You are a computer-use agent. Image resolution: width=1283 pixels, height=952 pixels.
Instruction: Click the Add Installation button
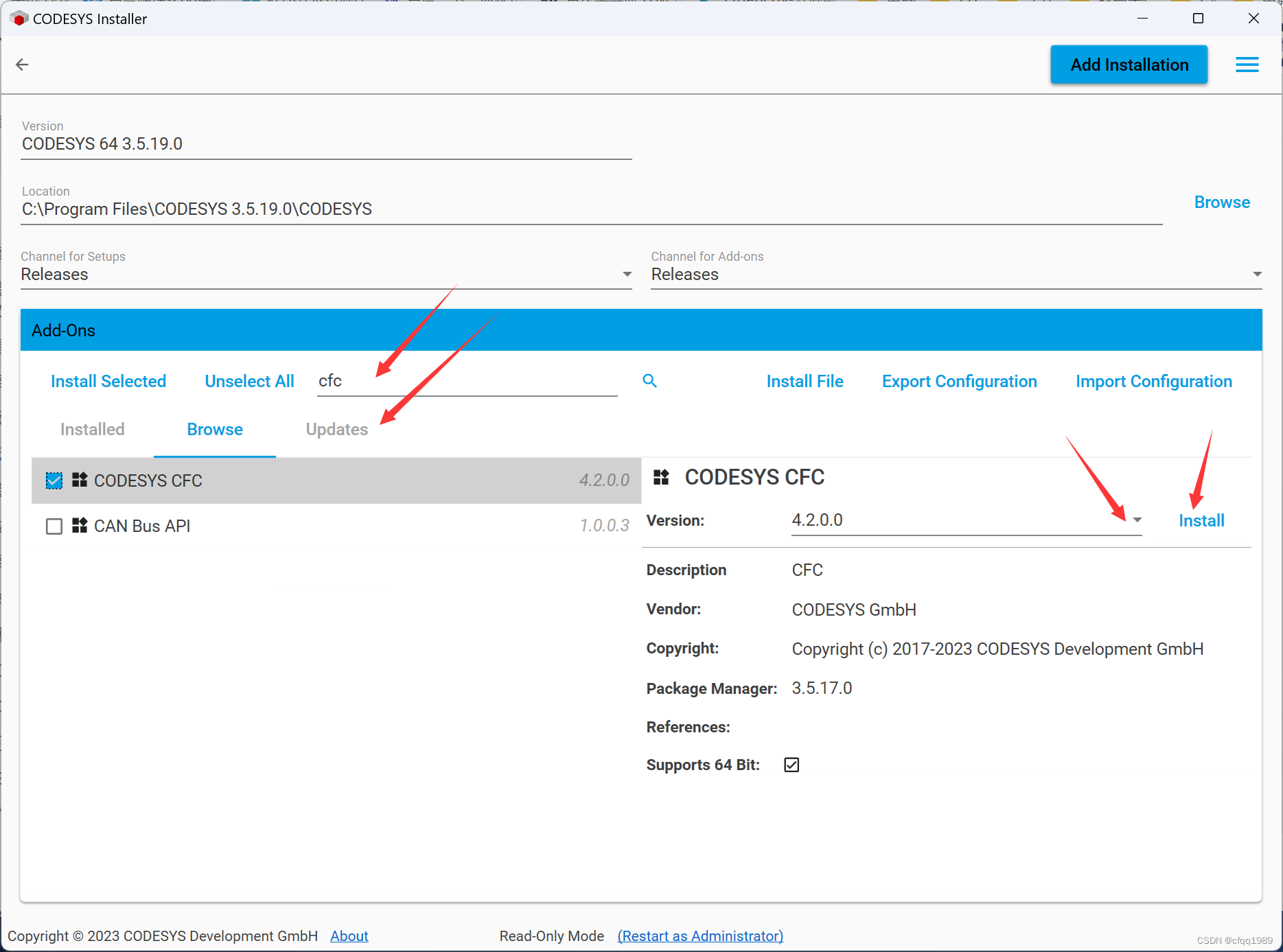(1129, 65)
